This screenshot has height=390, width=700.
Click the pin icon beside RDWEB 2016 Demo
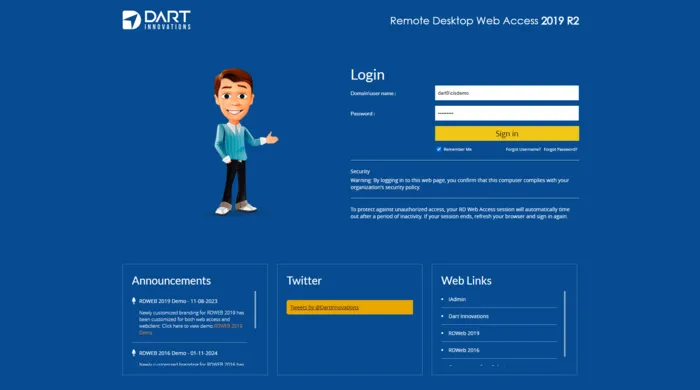click(133, 353)
